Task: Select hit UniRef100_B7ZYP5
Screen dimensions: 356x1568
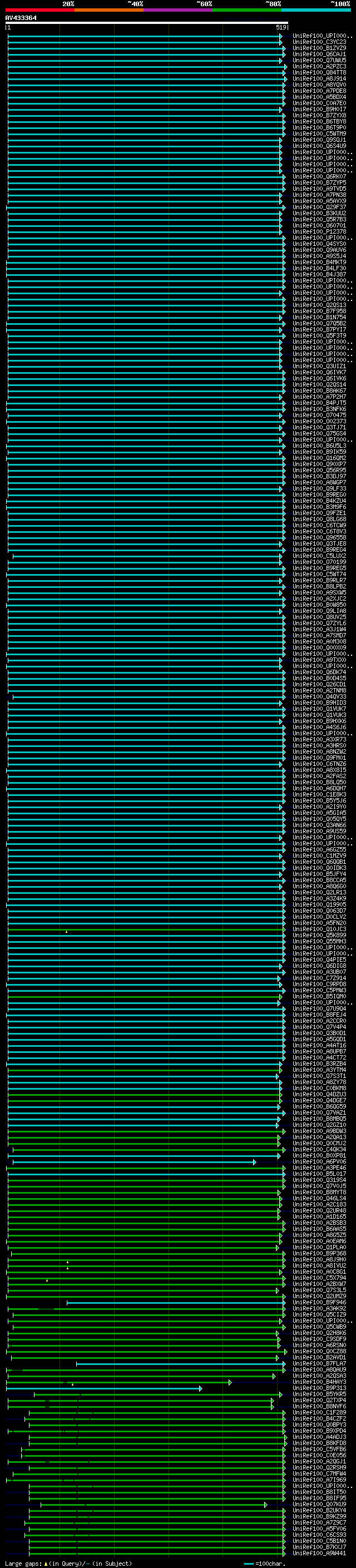Action: 319,182
